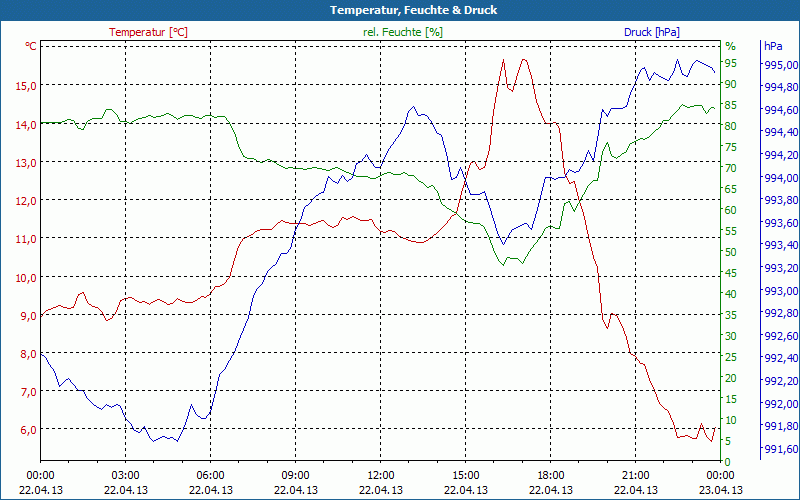The width and height of the screenshot is (800, 500).
Task: Click the chart title 'Temperatur, Feuchte & Druck'
Action: pos(413,10)
